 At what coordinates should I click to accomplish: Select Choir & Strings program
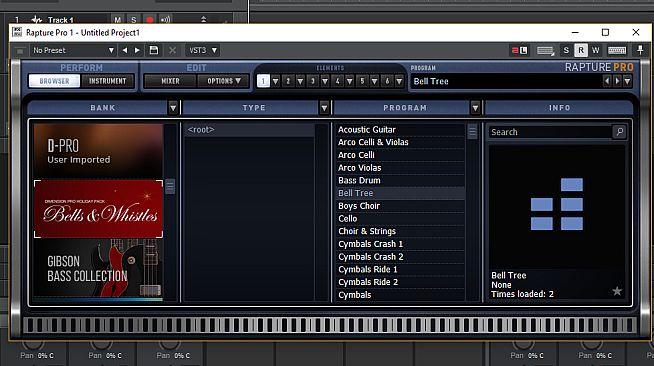(400, 231)
